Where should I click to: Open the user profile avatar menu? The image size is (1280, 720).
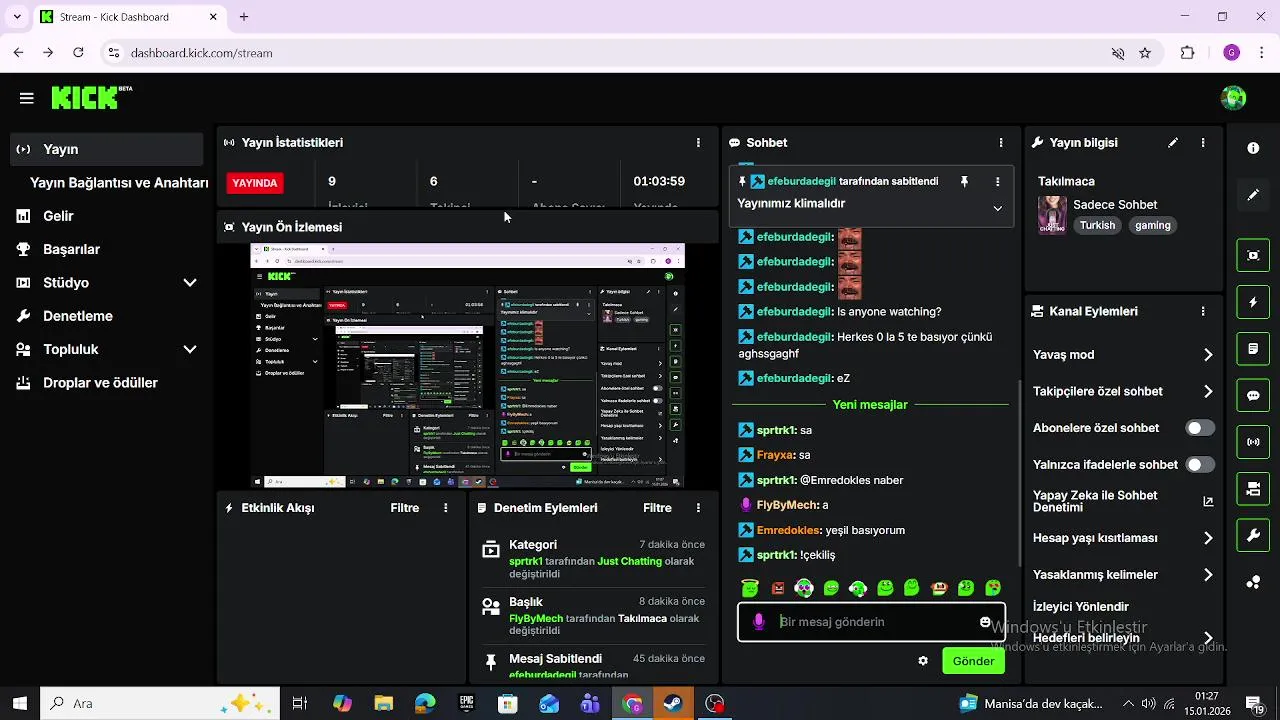1234,98
